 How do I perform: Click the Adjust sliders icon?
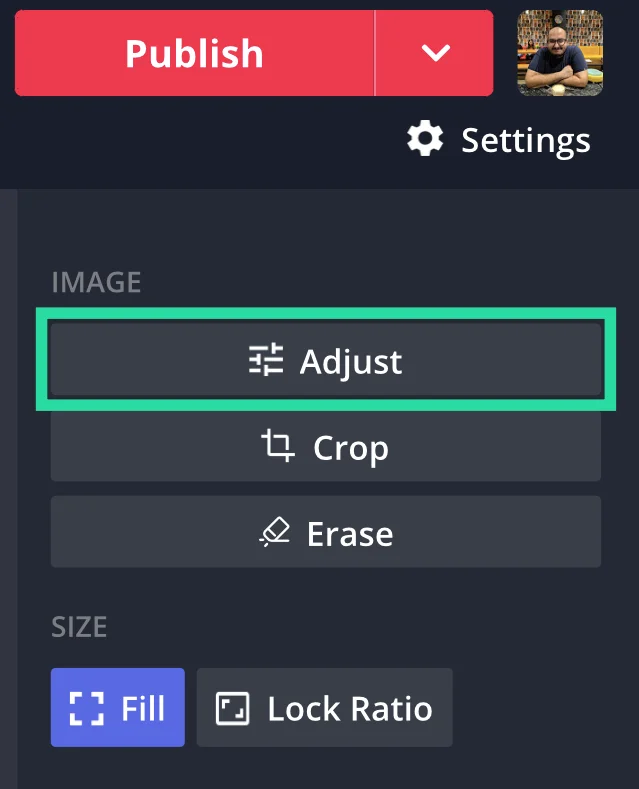267,360
